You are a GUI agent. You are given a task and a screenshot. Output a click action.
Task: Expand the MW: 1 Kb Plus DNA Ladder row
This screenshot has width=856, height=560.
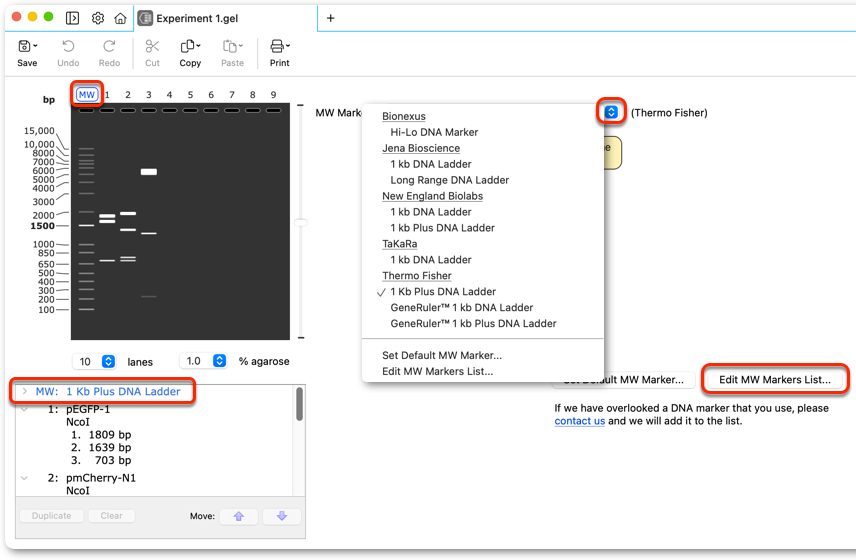point(25,391)
